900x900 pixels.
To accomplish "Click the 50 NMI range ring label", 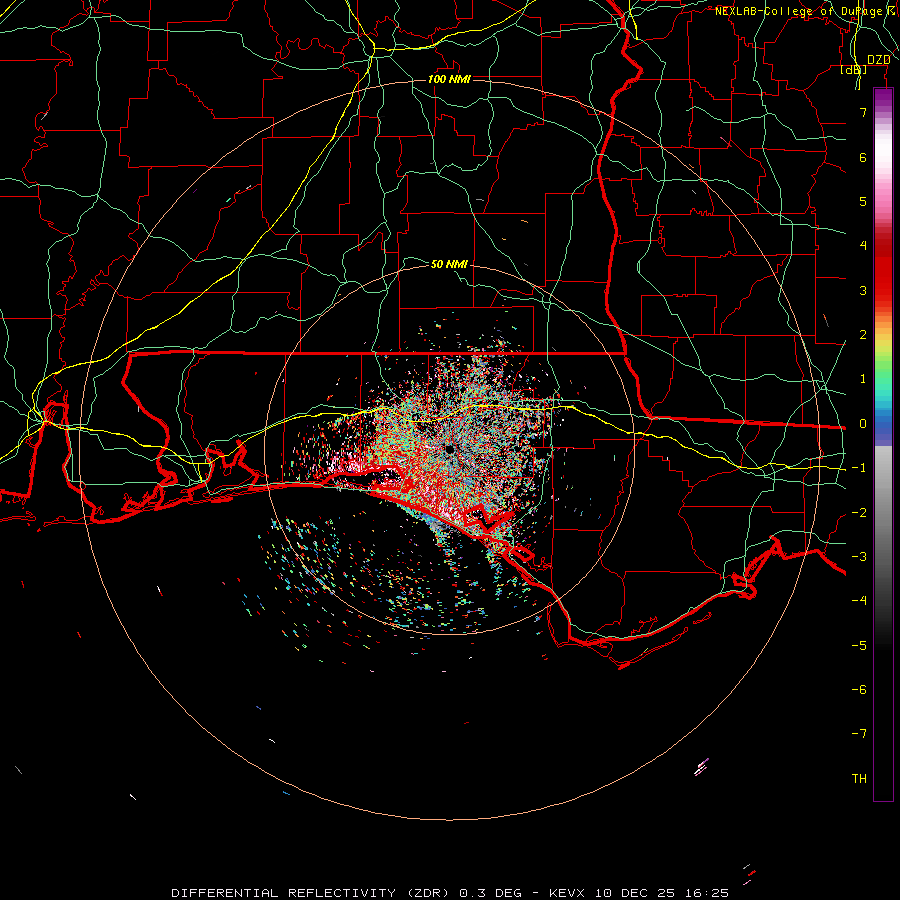I will point(449,264).
